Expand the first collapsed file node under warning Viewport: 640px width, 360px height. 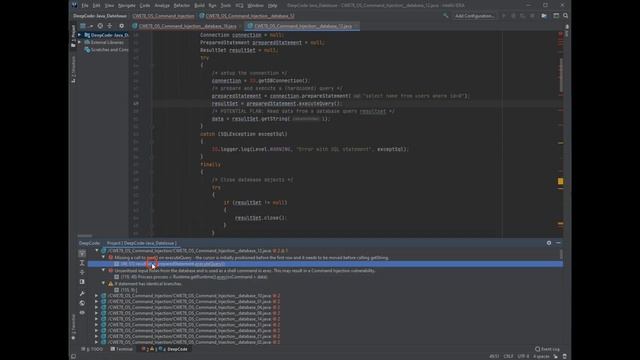coord(97,296)
